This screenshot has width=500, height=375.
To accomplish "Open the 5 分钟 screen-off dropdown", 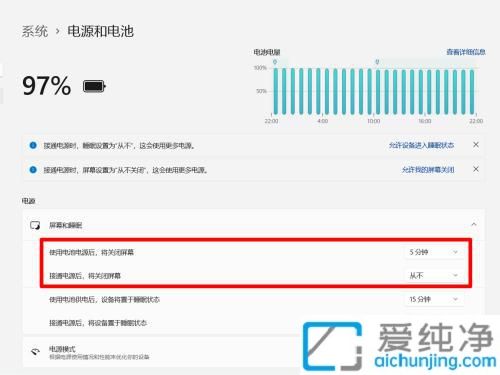I will point(434,252).
